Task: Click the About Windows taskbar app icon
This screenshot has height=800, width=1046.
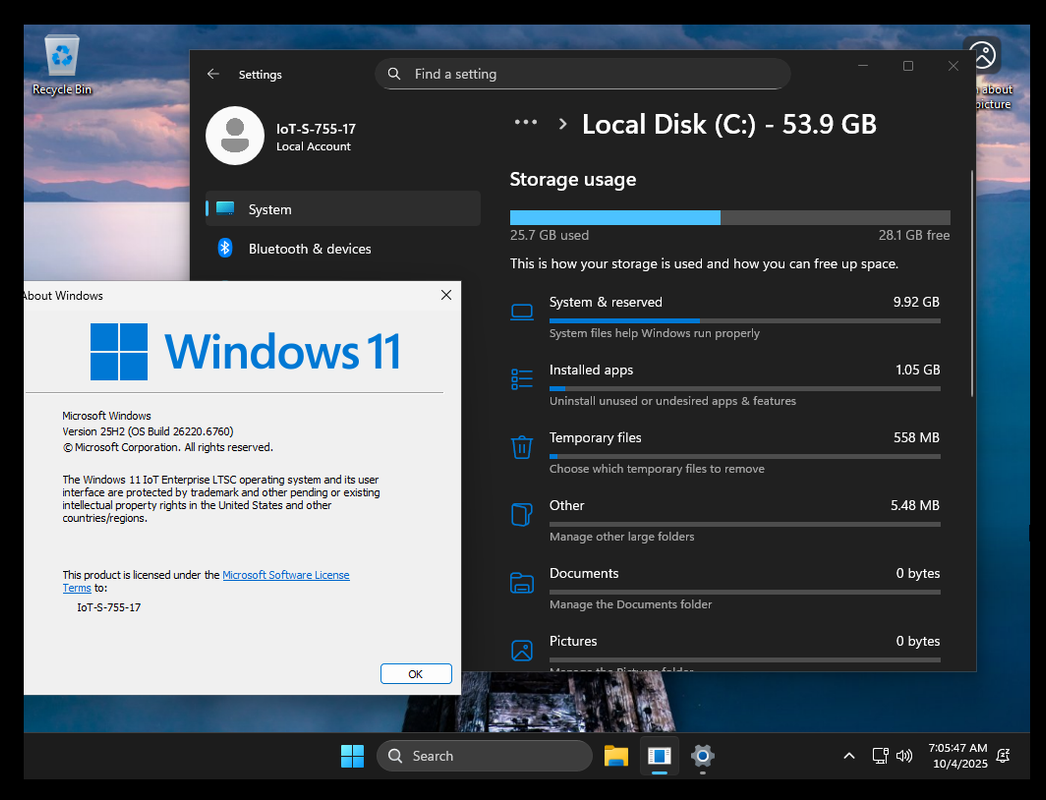Action: [x=659, y=756]
